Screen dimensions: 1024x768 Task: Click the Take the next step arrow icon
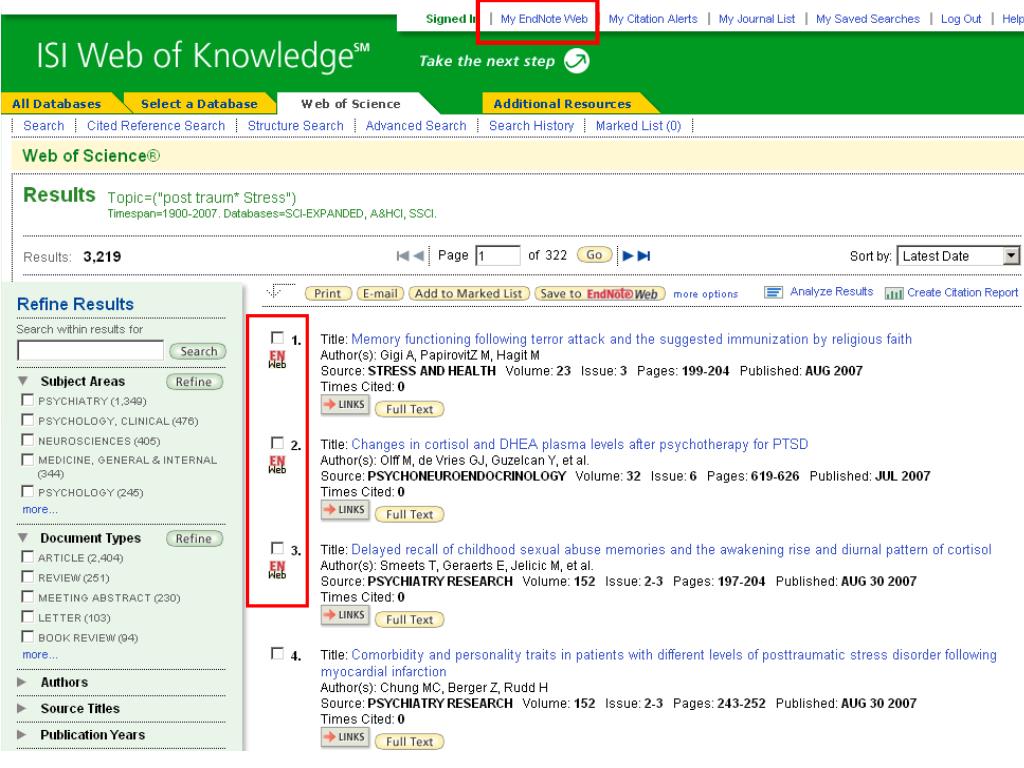pos(577,61)
